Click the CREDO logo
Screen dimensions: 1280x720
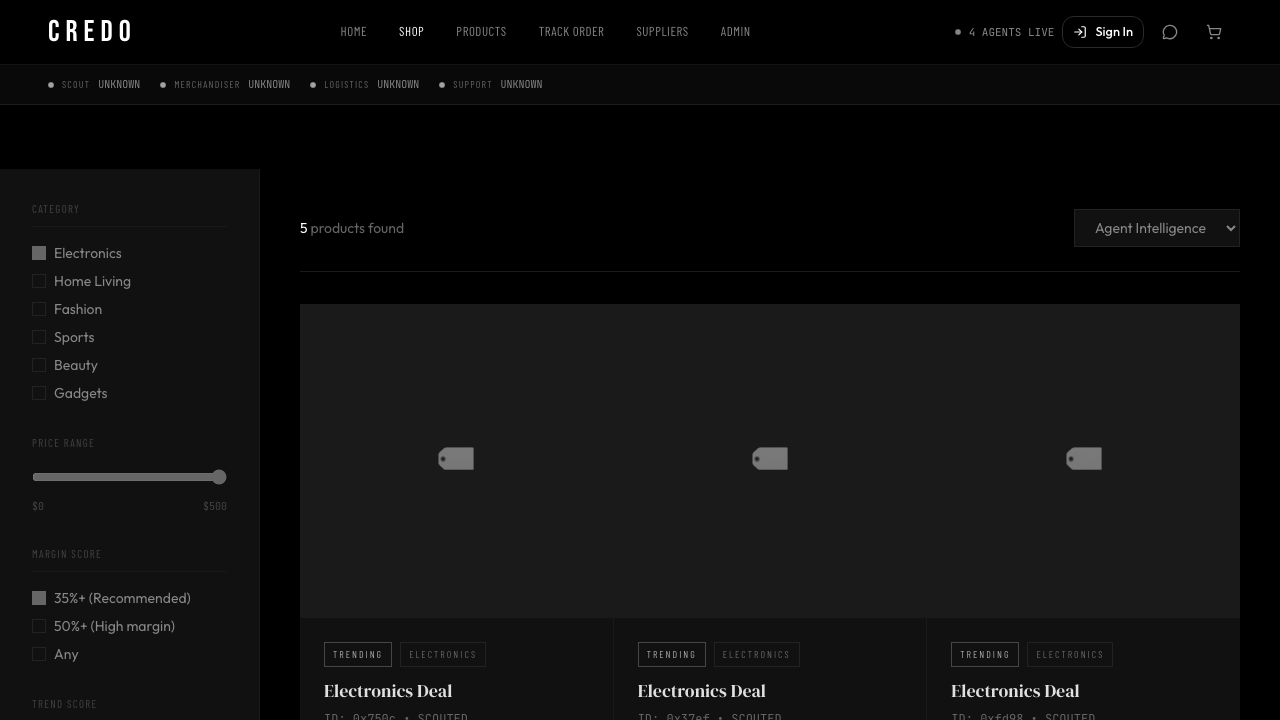click(90, 32)
